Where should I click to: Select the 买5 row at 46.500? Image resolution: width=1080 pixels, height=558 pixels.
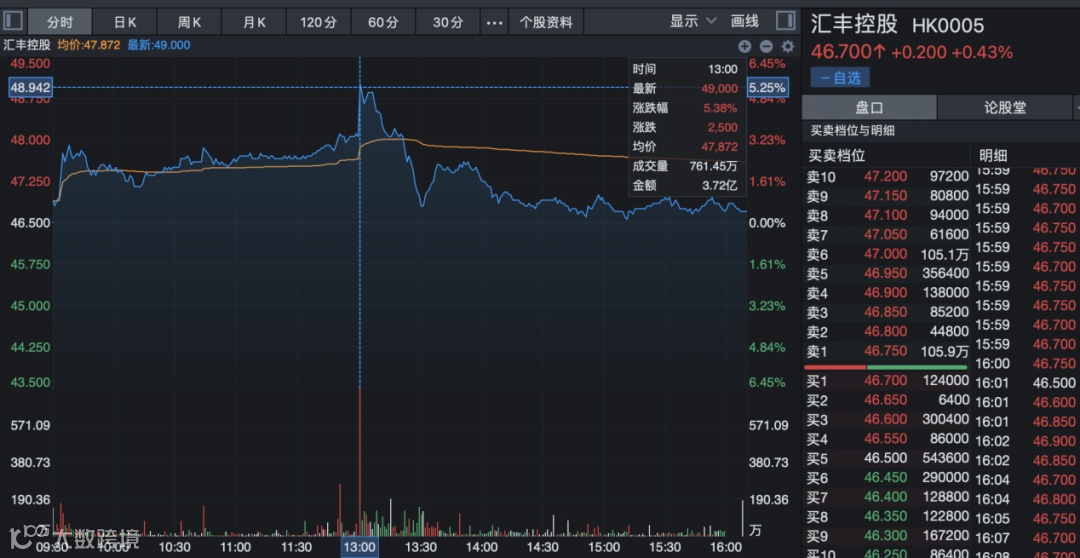[x=886, y=458]
